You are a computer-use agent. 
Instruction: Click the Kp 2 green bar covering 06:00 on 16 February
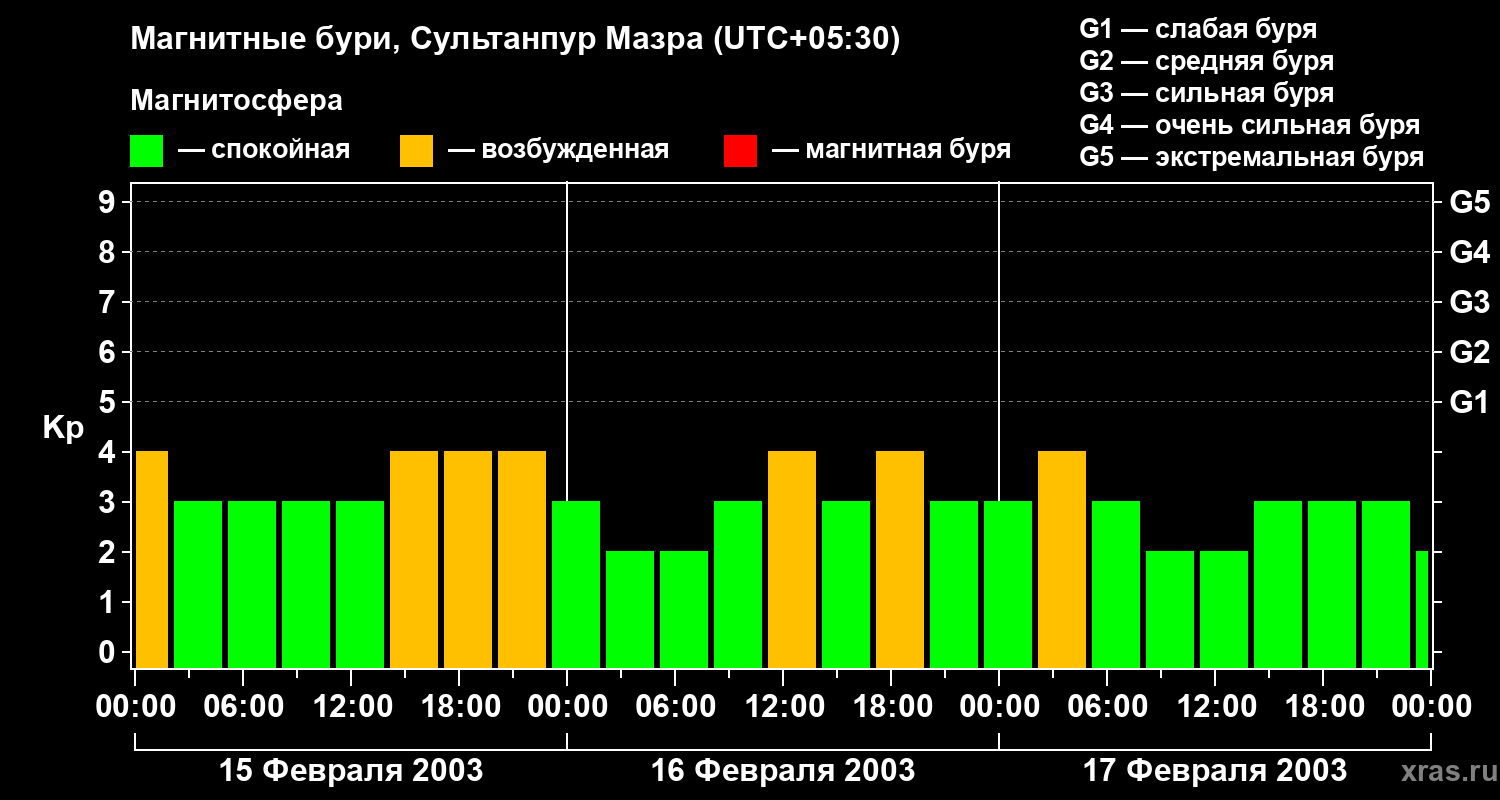(x=684, y=609)
